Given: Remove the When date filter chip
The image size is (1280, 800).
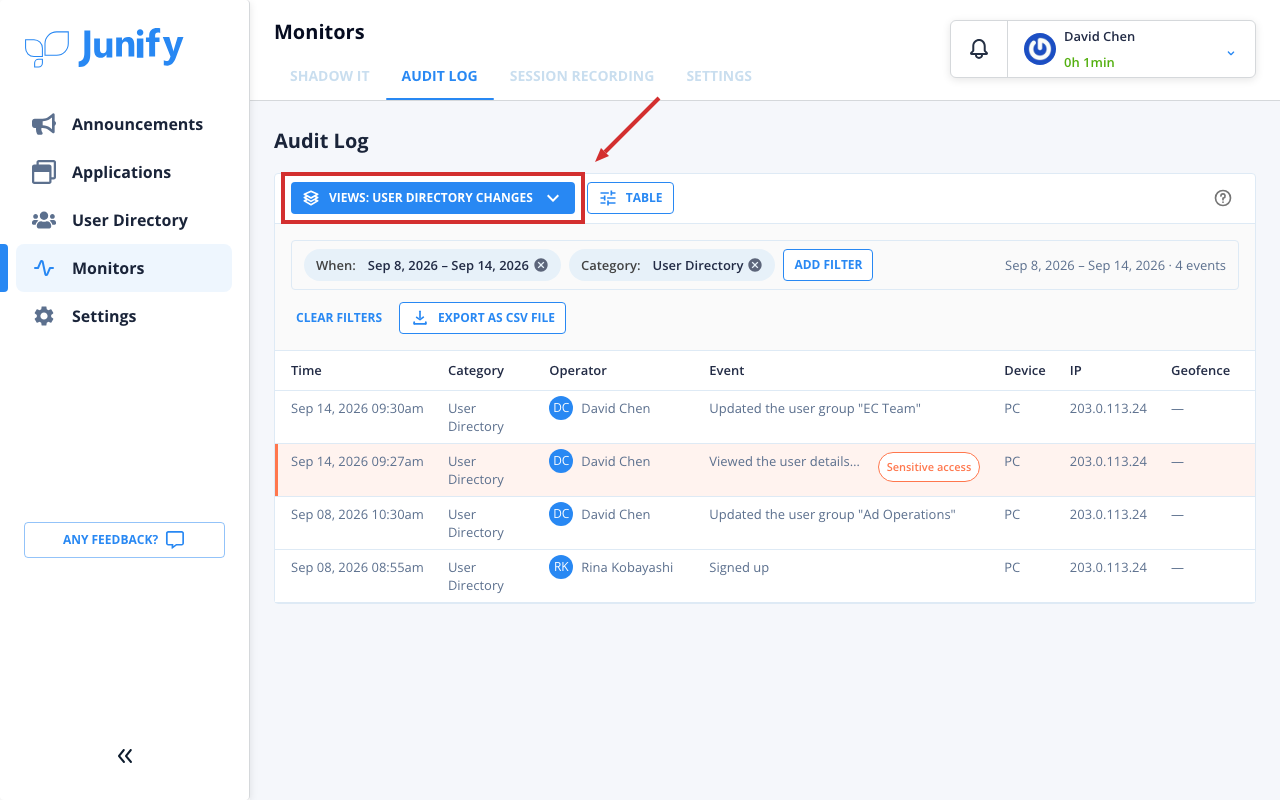Looking at the screenshot, I should (541, 265).
